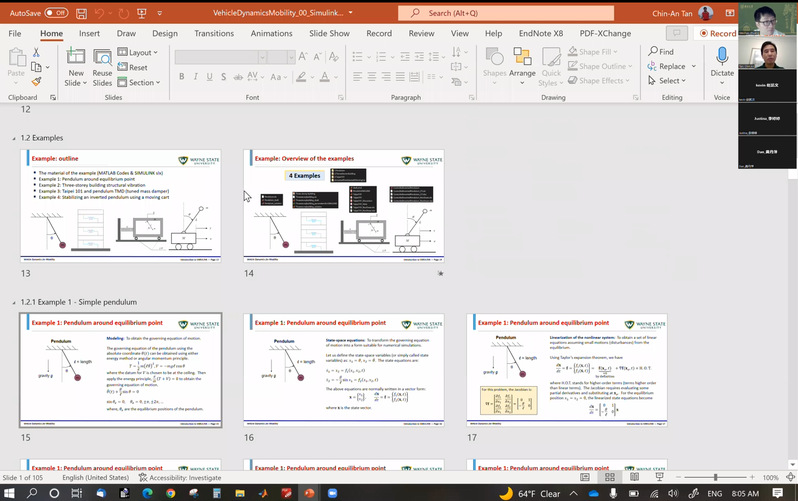
Task: Click the Cut scissors icon
Action: point(37,52)
